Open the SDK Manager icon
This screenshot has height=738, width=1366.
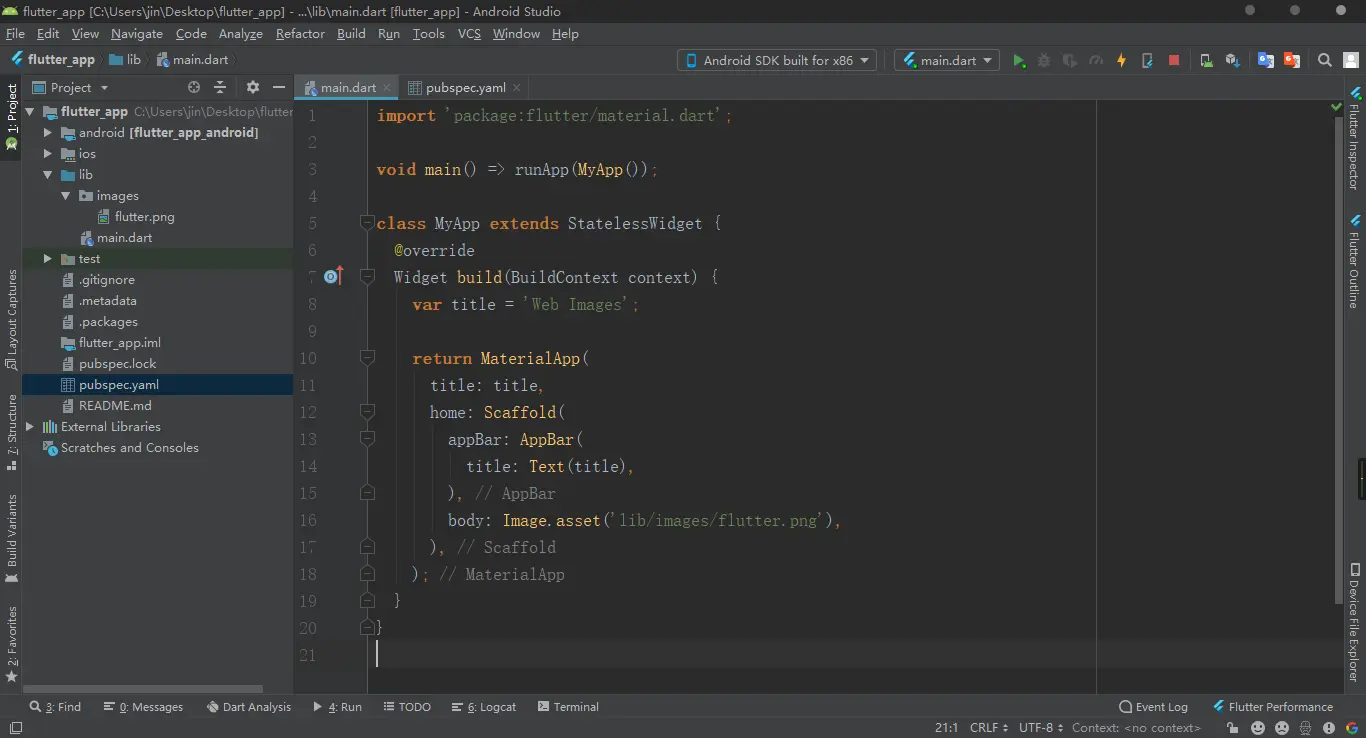click(x=1232, y=60)
